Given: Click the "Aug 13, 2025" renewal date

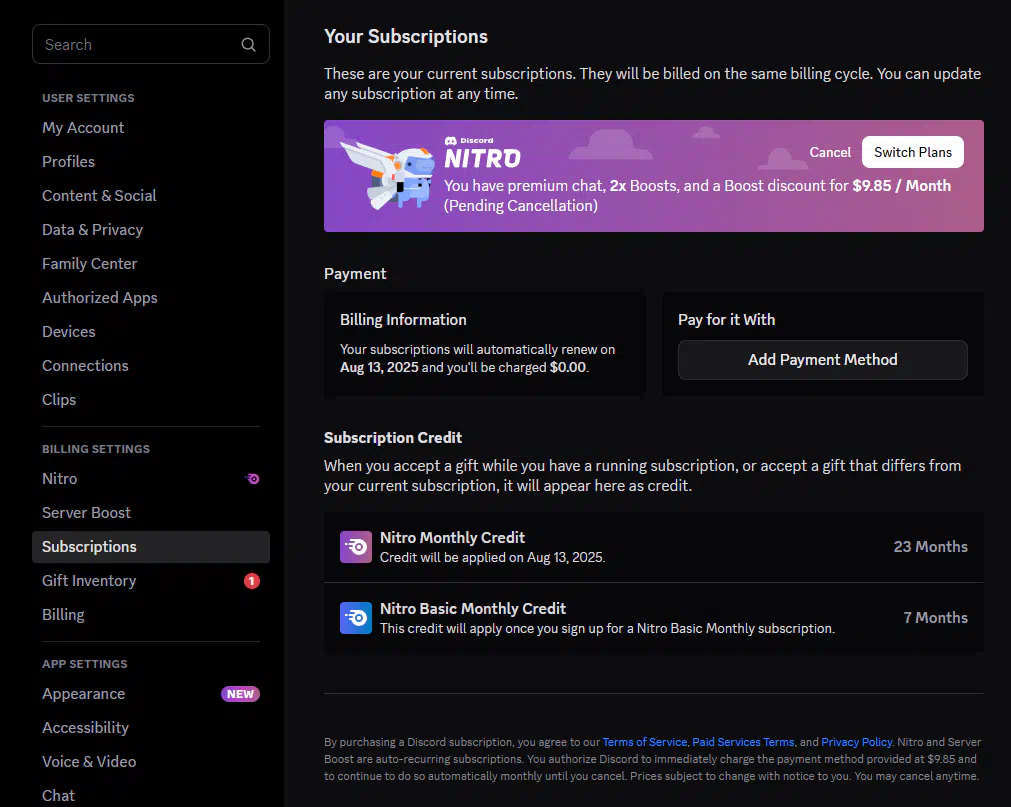Looking at the screenshot, I should coord(379,367).
